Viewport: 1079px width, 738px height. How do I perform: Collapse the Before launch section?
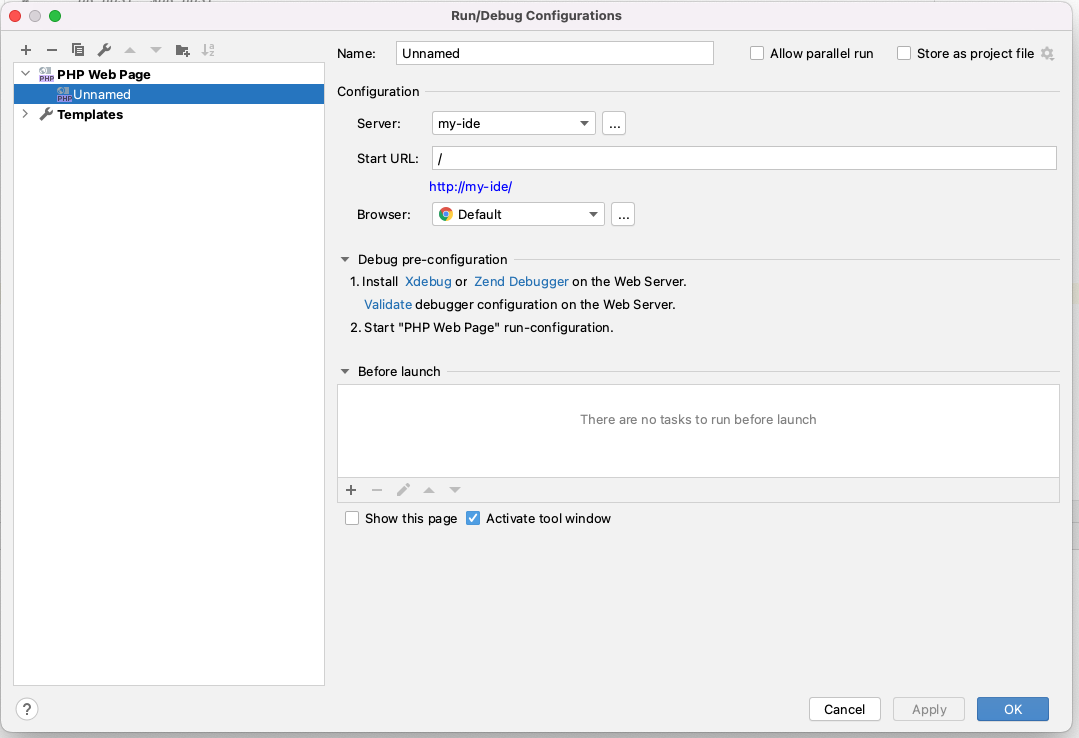(345, 371)
